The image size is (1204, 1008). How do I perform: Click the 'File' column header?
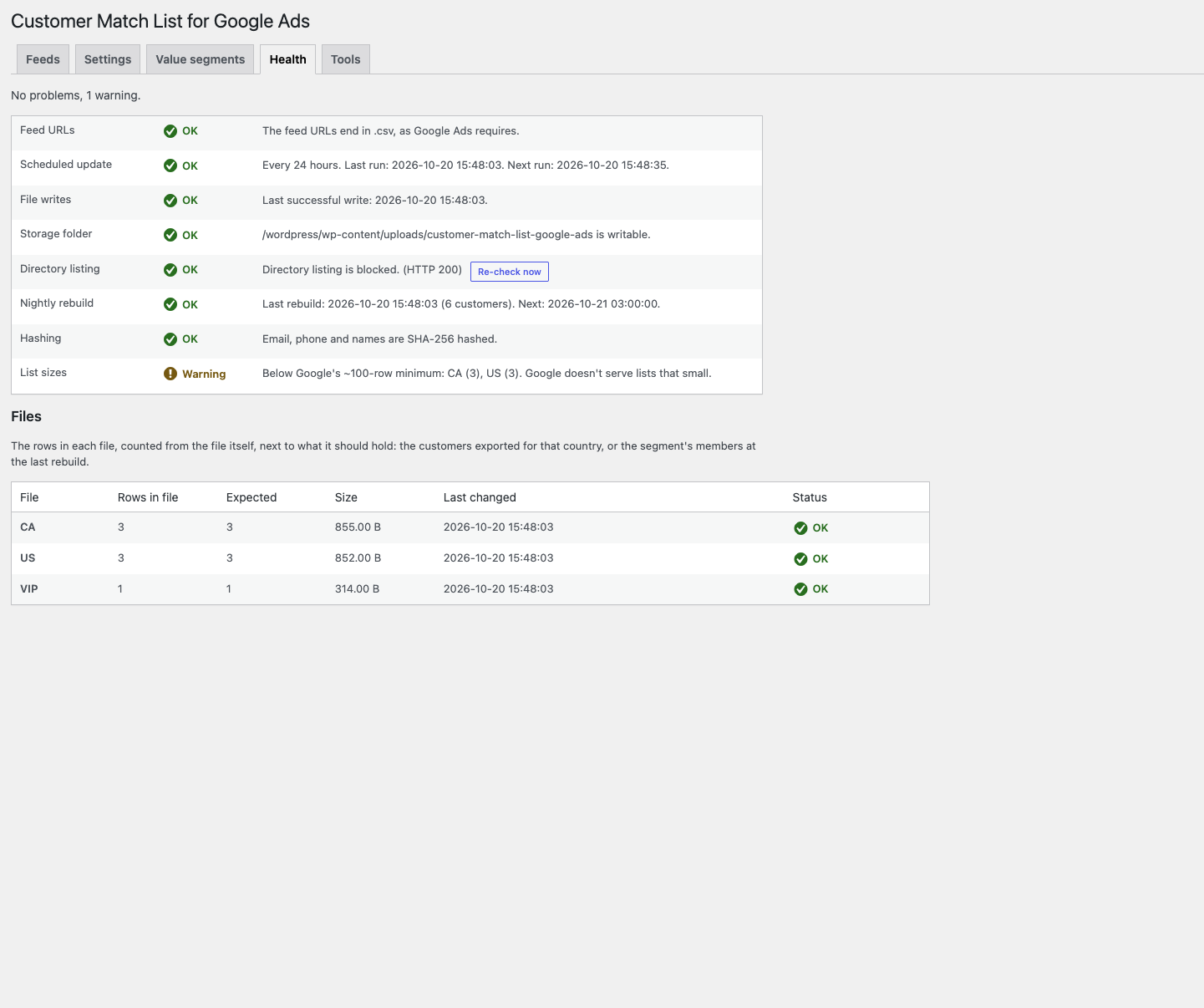click(29, 497)
